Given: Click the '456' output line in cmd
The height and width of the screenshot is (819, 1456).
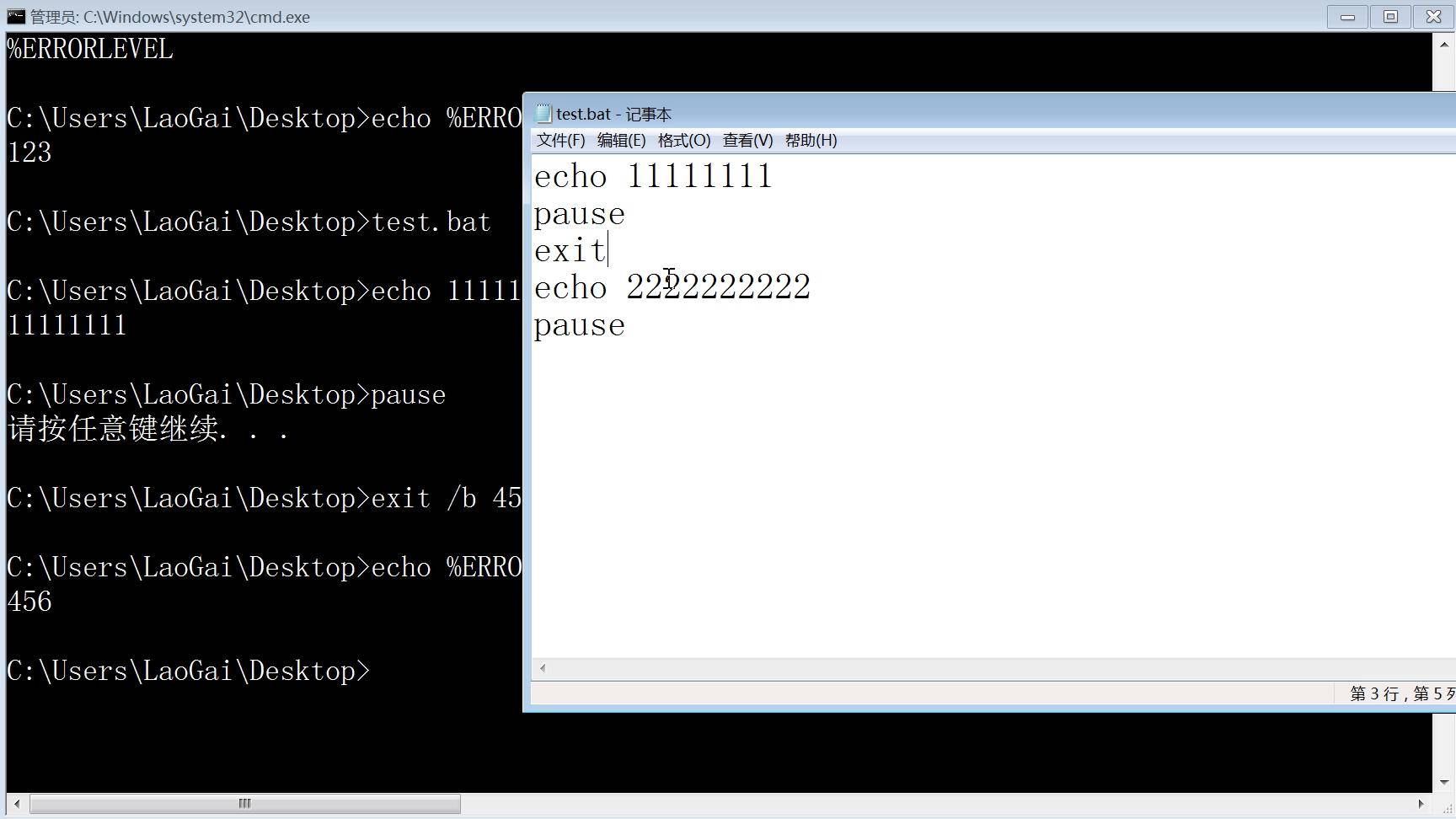Looking at the screenshot, I should click(29, 602).
